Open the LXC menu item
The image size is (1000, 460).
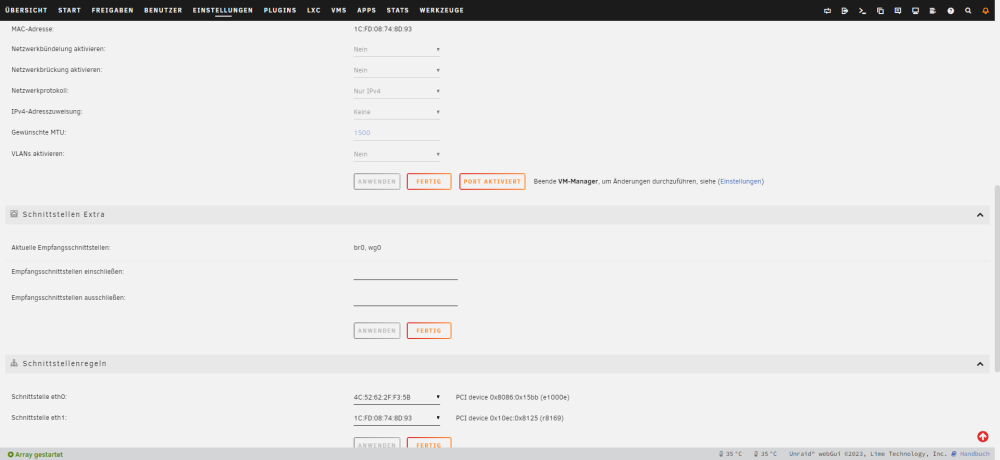(x=314, y=10)
